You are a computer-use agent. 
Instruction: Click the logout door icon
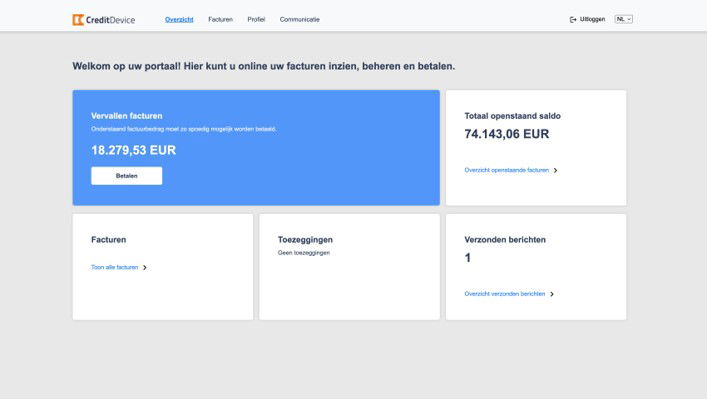click(x=573, y=19)
